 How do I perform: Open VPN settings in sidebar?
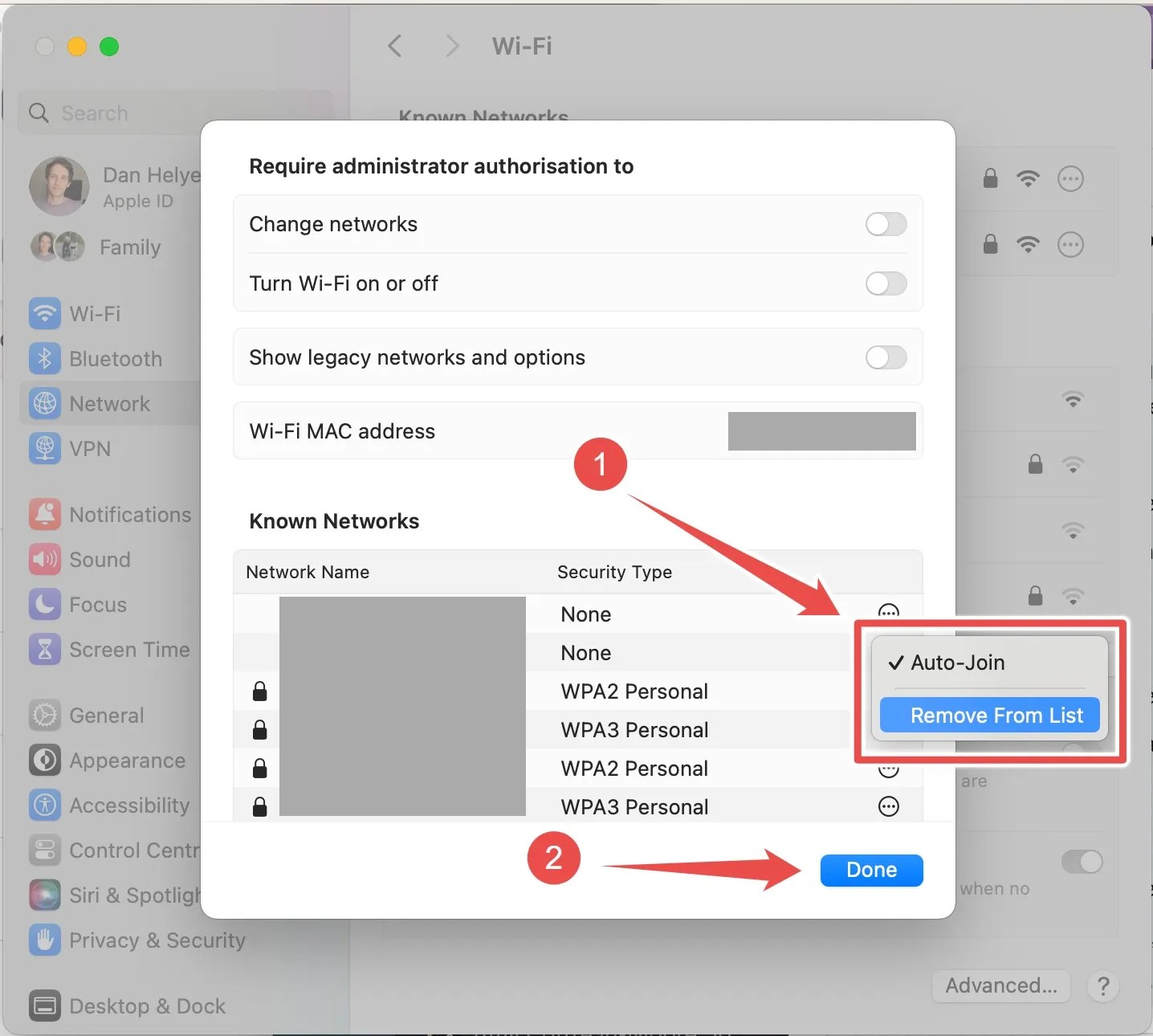tap(70, 448)
